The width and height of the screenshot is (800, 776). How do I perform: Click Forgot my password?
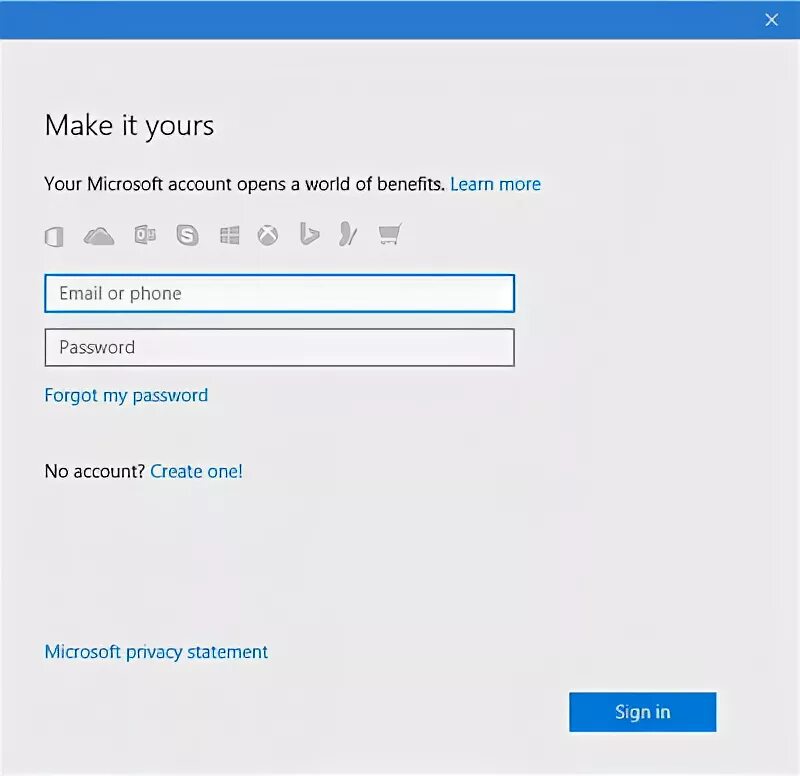pyautogui.click(x=125, y=395)
